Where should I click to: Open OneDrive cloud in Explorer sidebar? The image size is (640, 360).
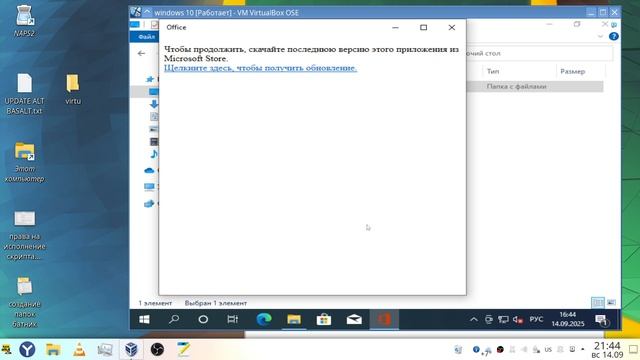coord(149,171)
